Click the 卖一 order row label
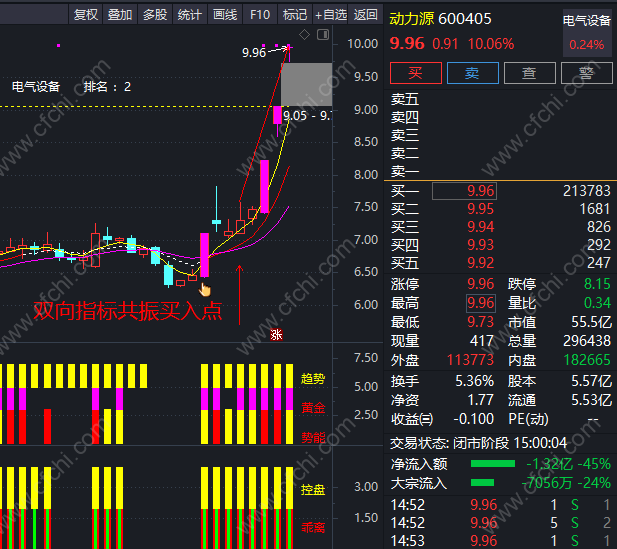This screenshot has width=617, height=549. click(405, 172)
